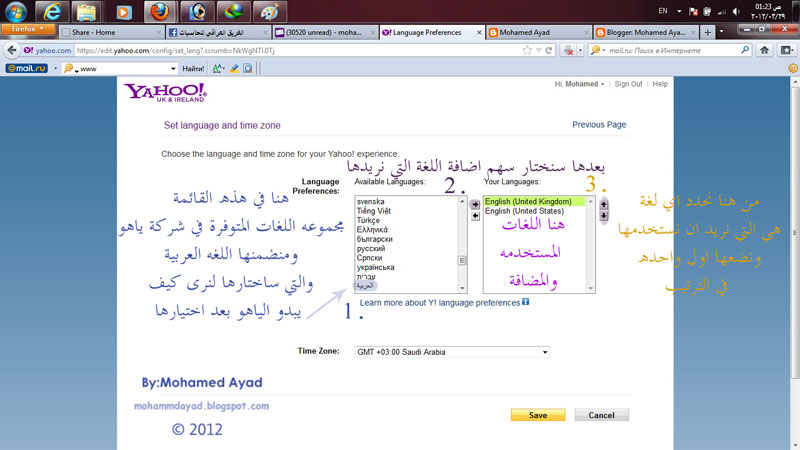
Task: Click the text translate icon in mail.ru toolbar
Action: [x=218, y=68]
